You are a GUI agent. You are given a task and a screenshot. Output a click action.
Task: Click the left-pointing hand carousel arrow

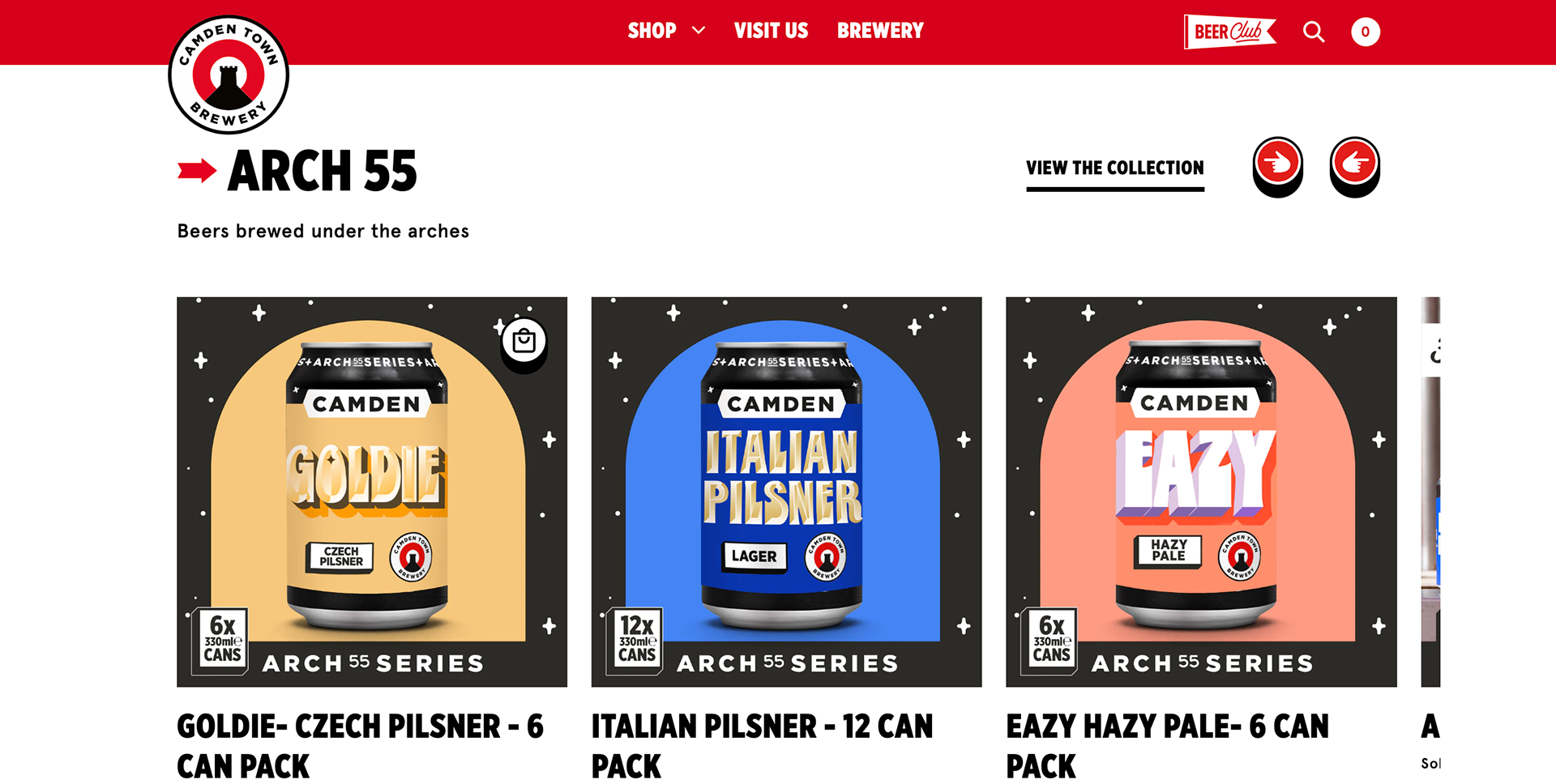[1355, 166]
